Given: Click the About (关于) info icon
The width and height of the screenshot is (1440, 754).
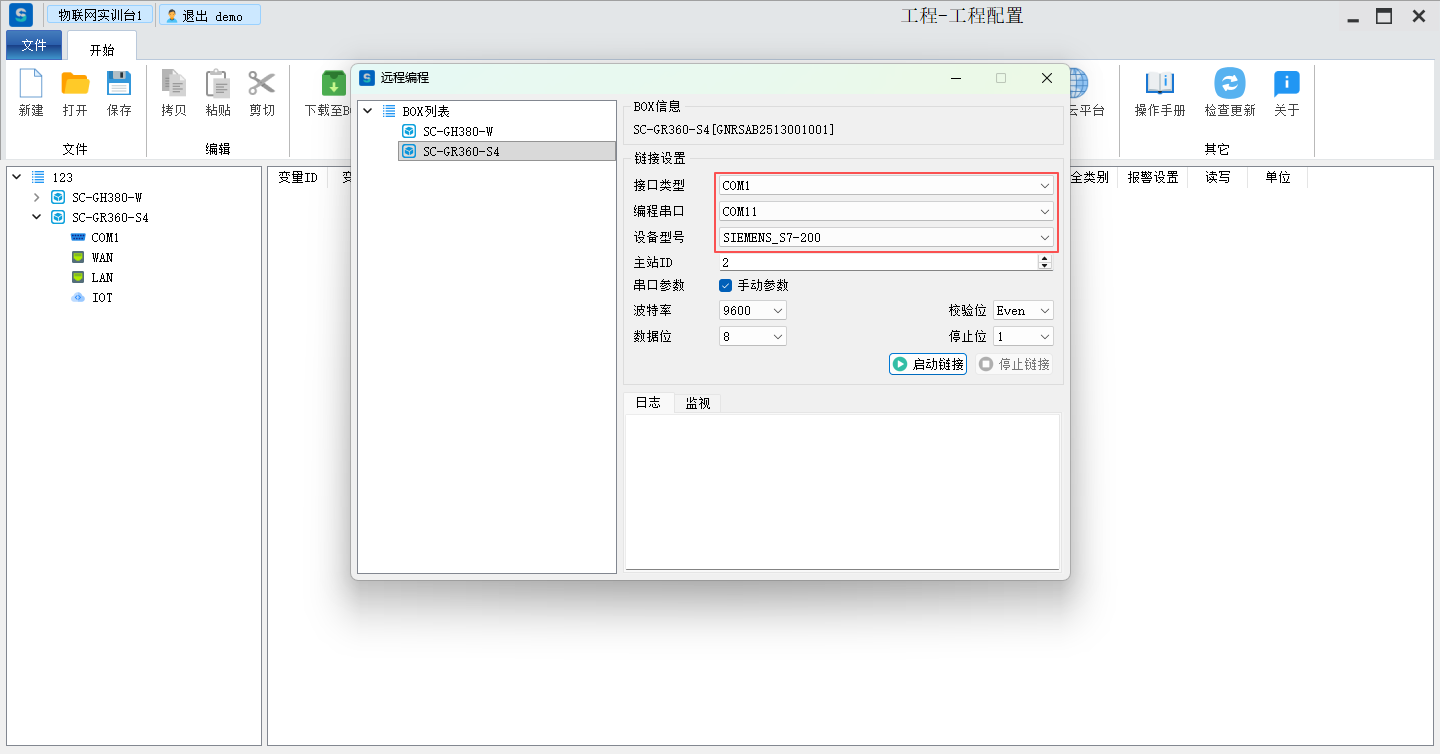Looking at the screenshot, I should point(1286,84).
